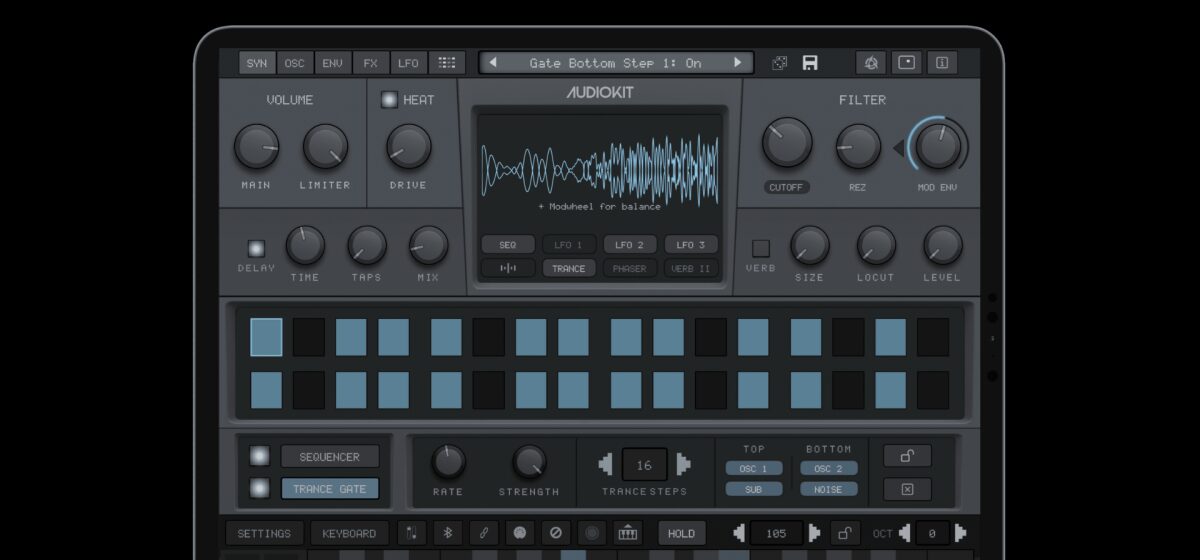Image resolution: width=1200 pixels, height=560 pixels.
Task: Increase trance steps with right arrow
Action: pos(684,464)
